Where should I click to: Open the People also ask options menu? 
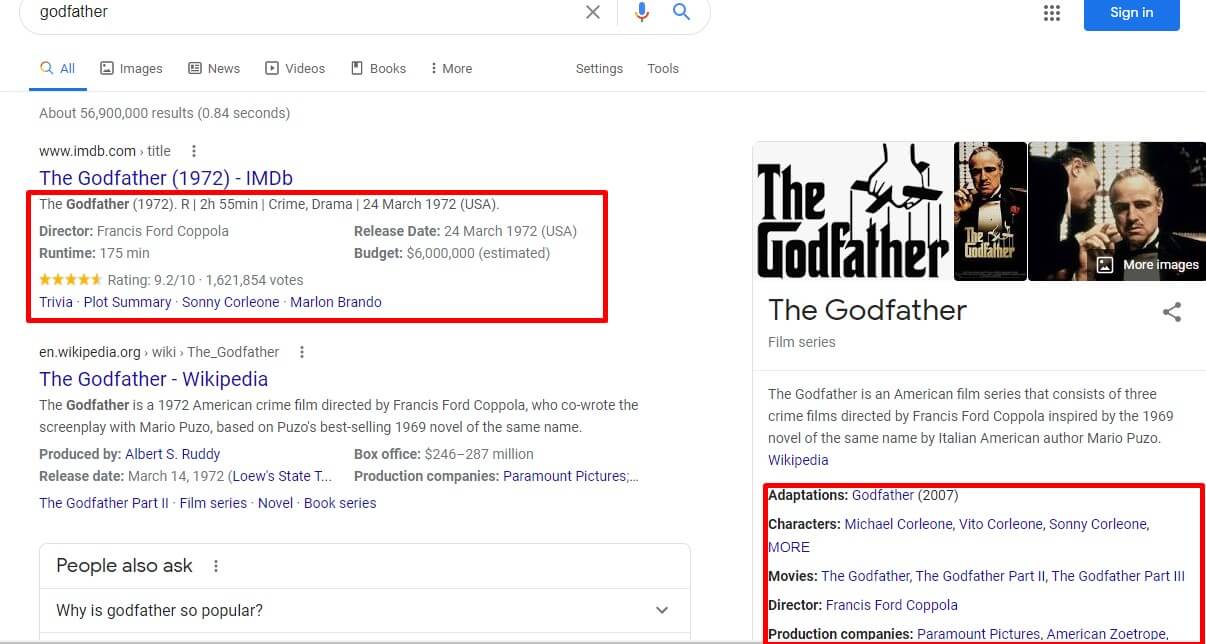[216, 566]
